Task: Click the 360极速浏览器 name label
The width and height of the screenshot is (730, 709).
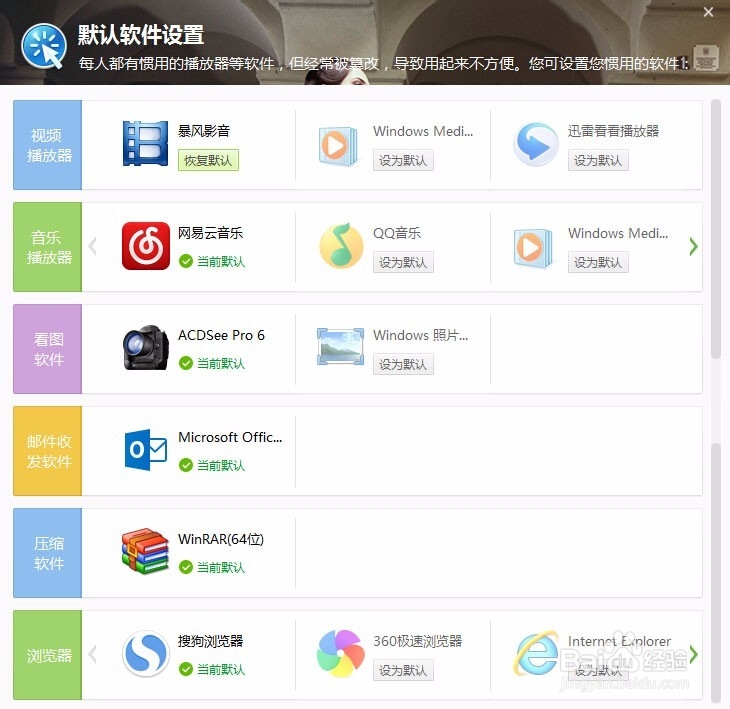Action: [x=418, y=641]
